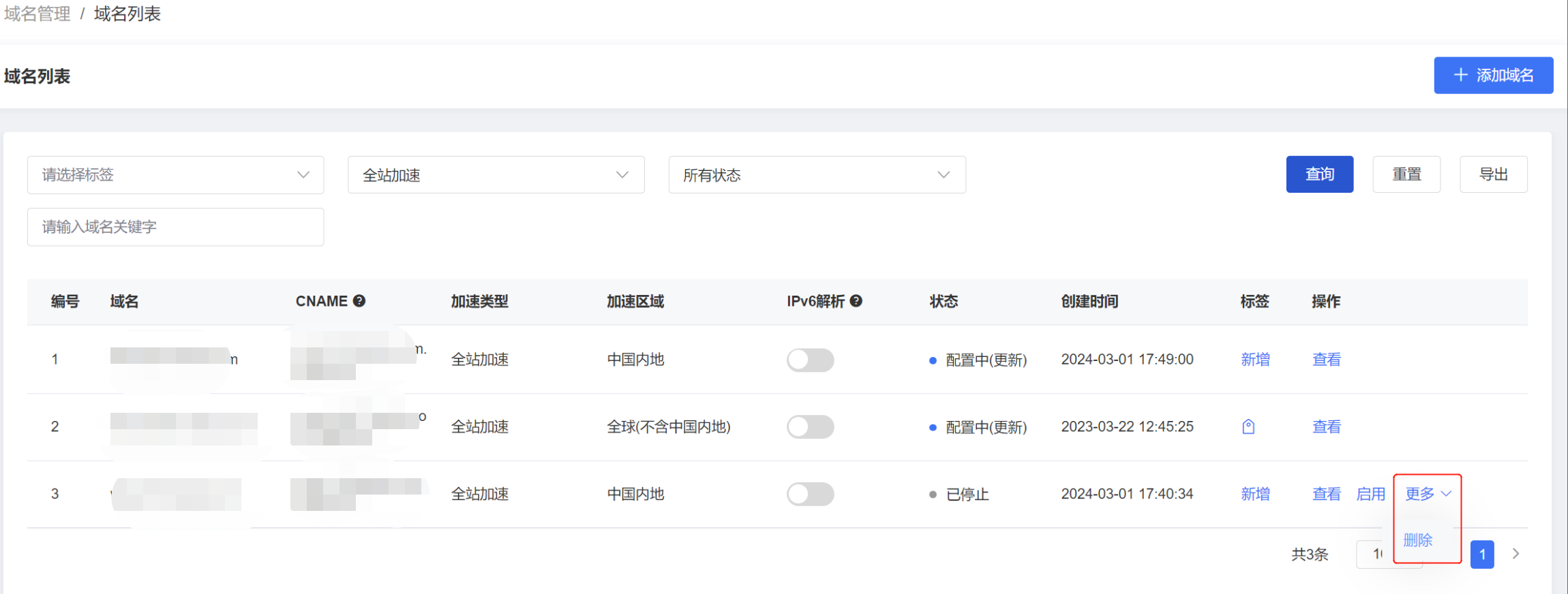This screenshot has width=1568, height=594.
Task: Expand the 更多 dropdown in row 3
Action: (1428, 494)
